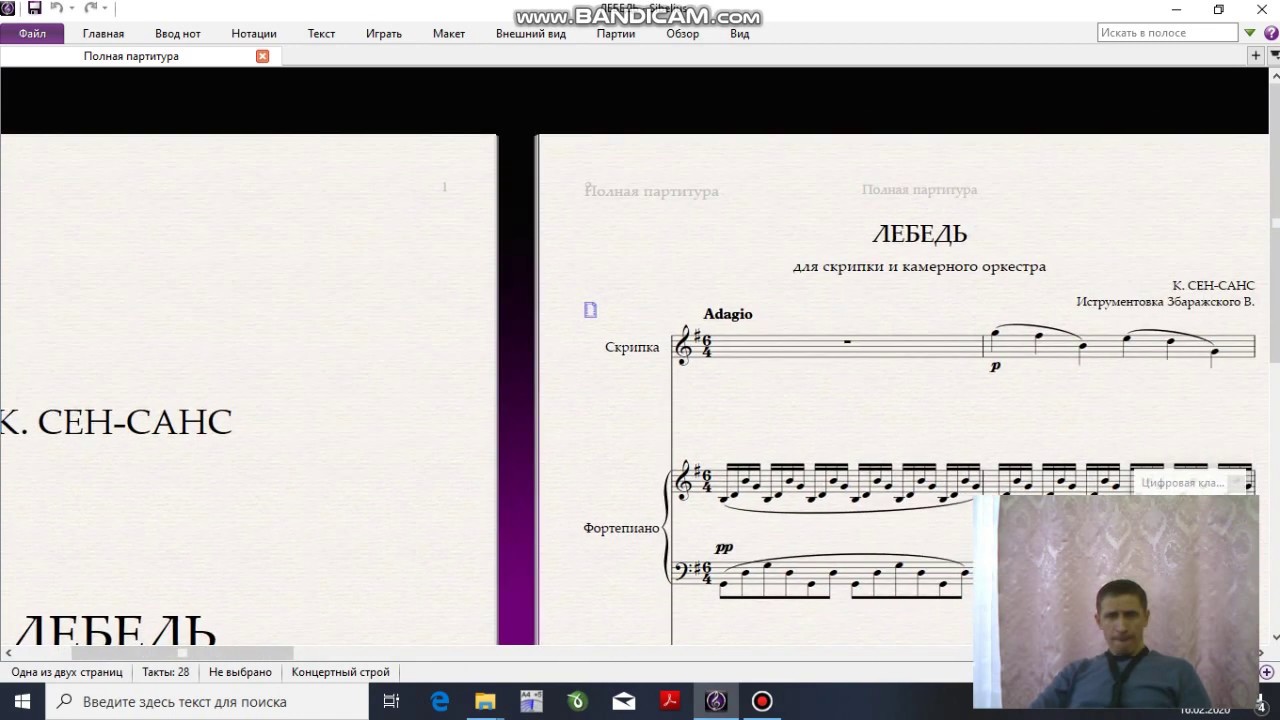Click the image-thumbnail app icon on taskbar
Viewport: 1280px width, 720px height.
531,701
